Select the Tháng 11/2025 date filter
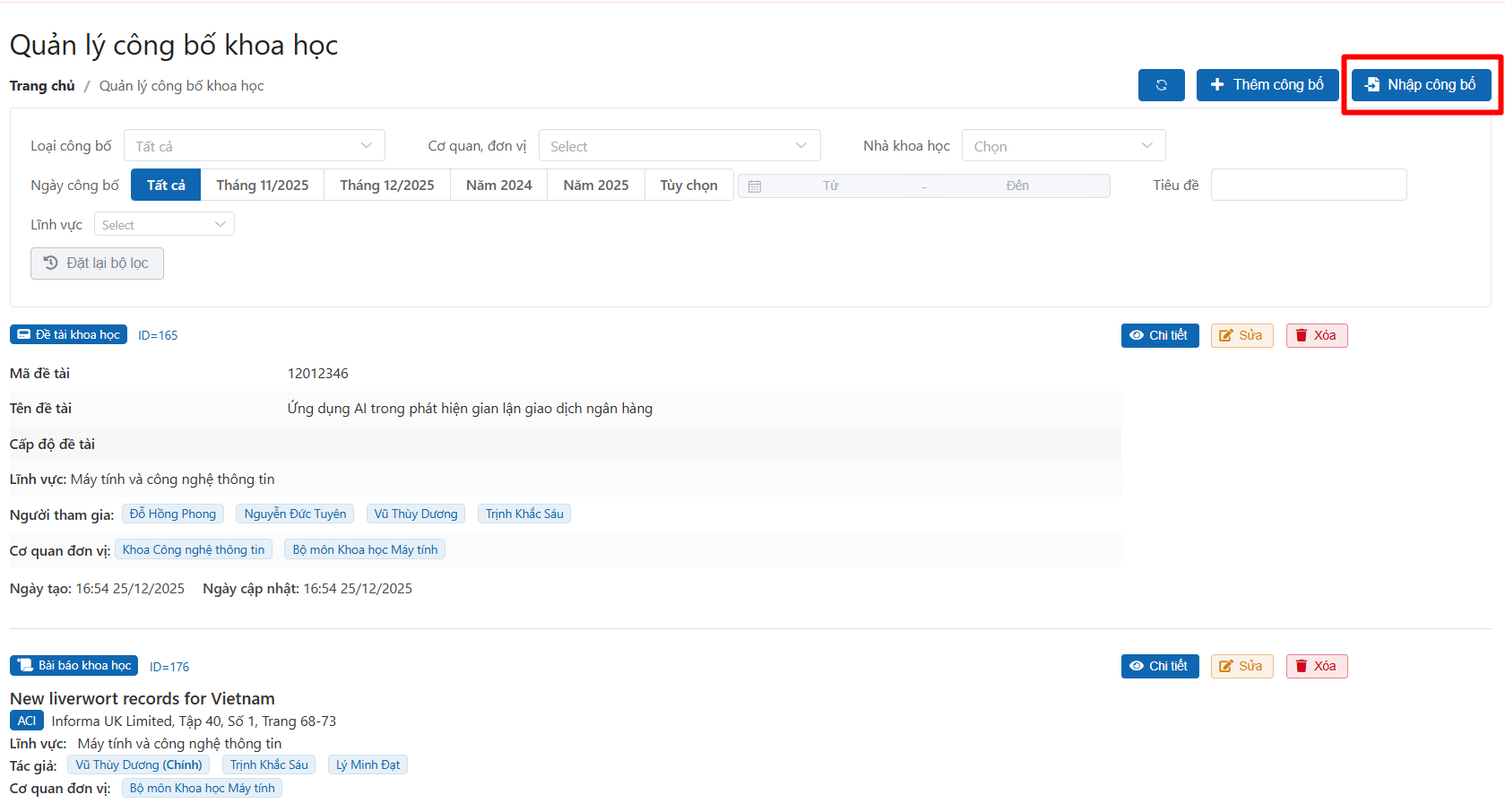The image size is (1505, 812). (262, 186)
